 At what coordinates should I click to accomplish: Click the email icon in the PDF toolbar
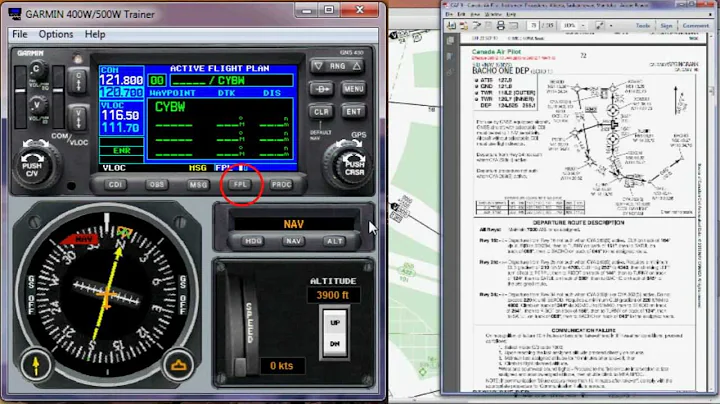click(x=514, y=26)
